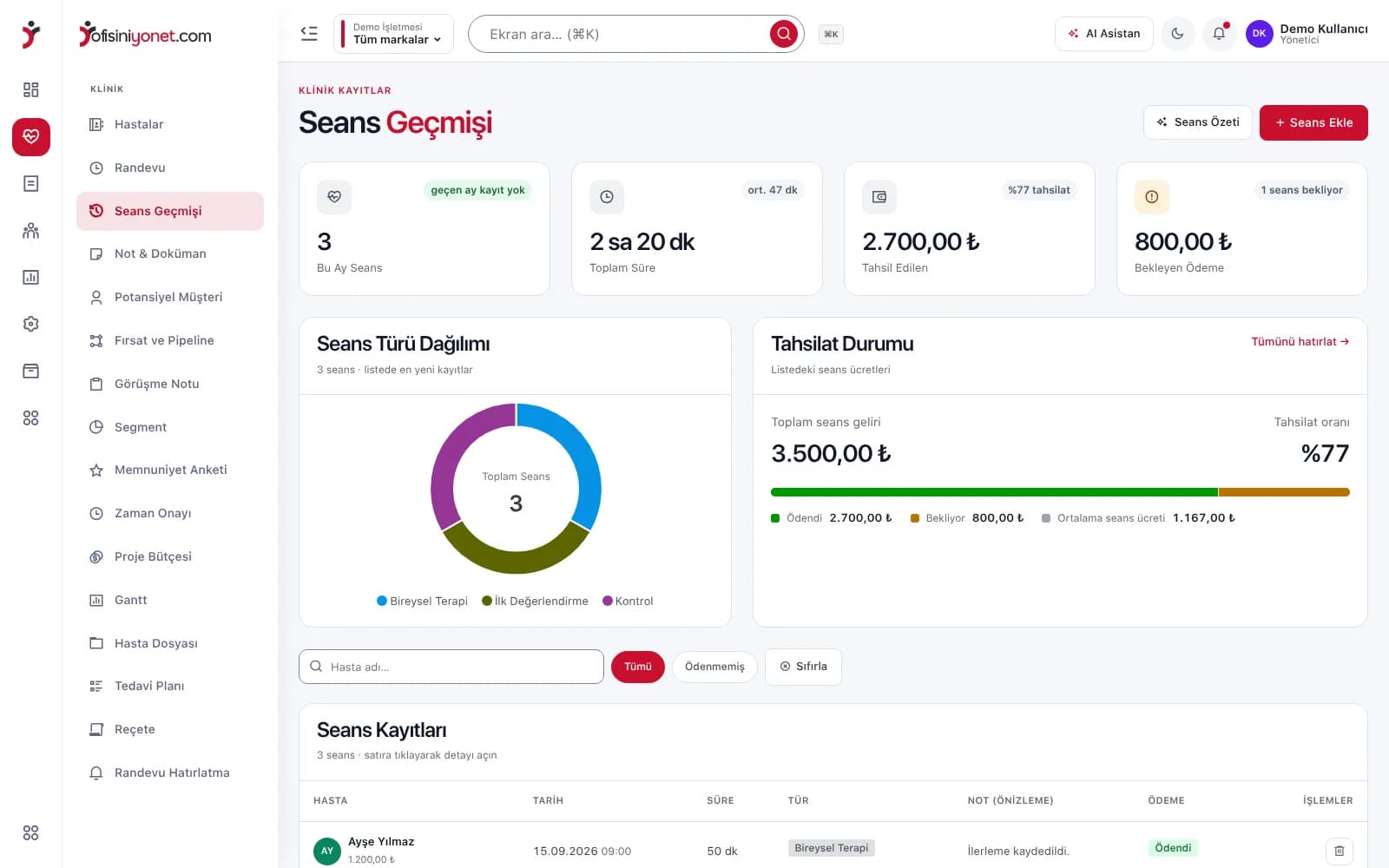The width and height of the screenshot is (1389, 868).
Task: Open the clinic heart icon in the left rail
Action: click(31, 136)
